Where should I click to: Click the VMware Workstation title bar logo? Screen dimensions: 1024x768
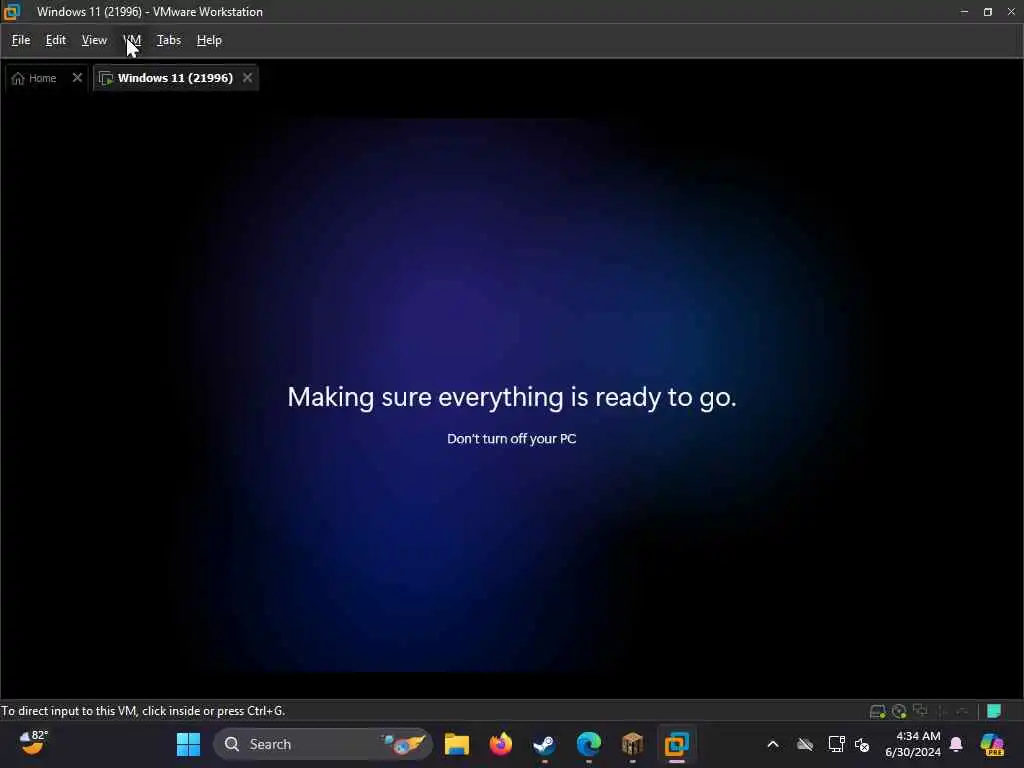pyautogui.click(x=12, y=12)
